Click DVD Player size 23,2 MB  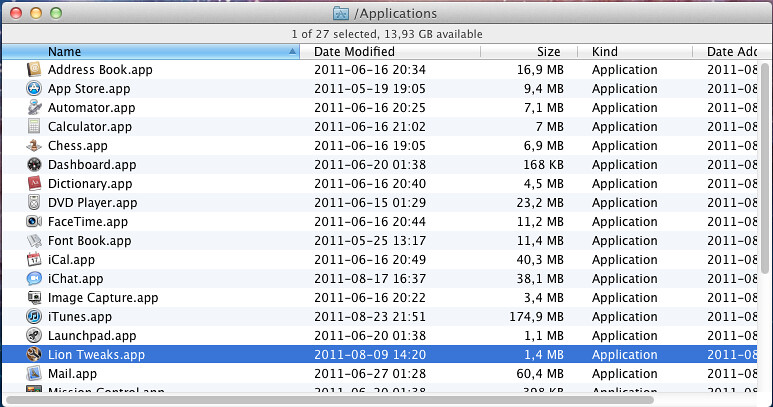coord(540,203)
